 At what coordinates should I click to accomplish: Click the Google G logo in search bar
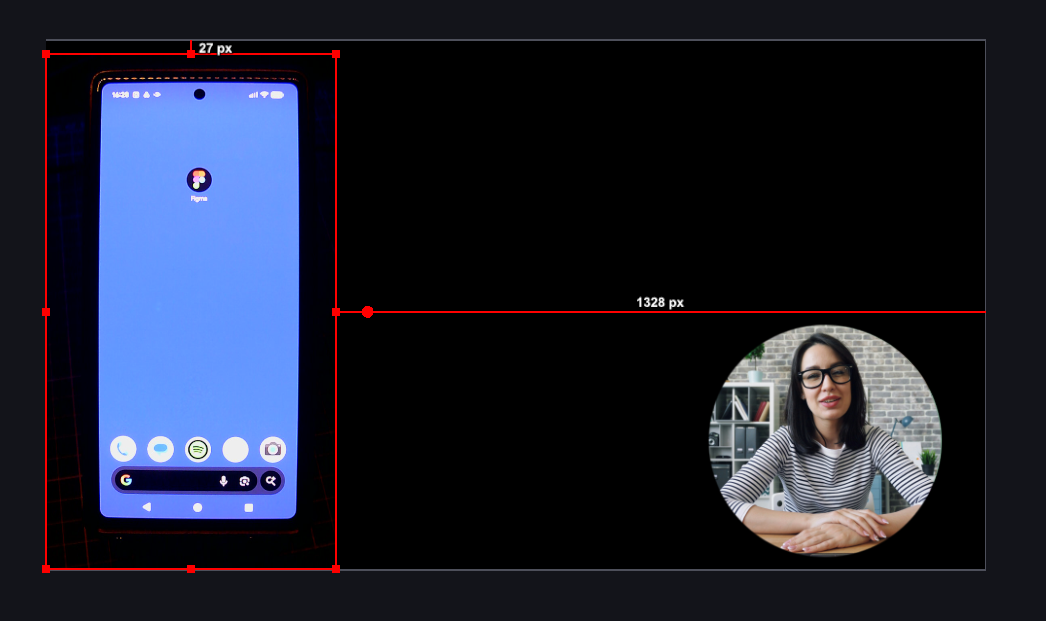click(x=126, y=480)
